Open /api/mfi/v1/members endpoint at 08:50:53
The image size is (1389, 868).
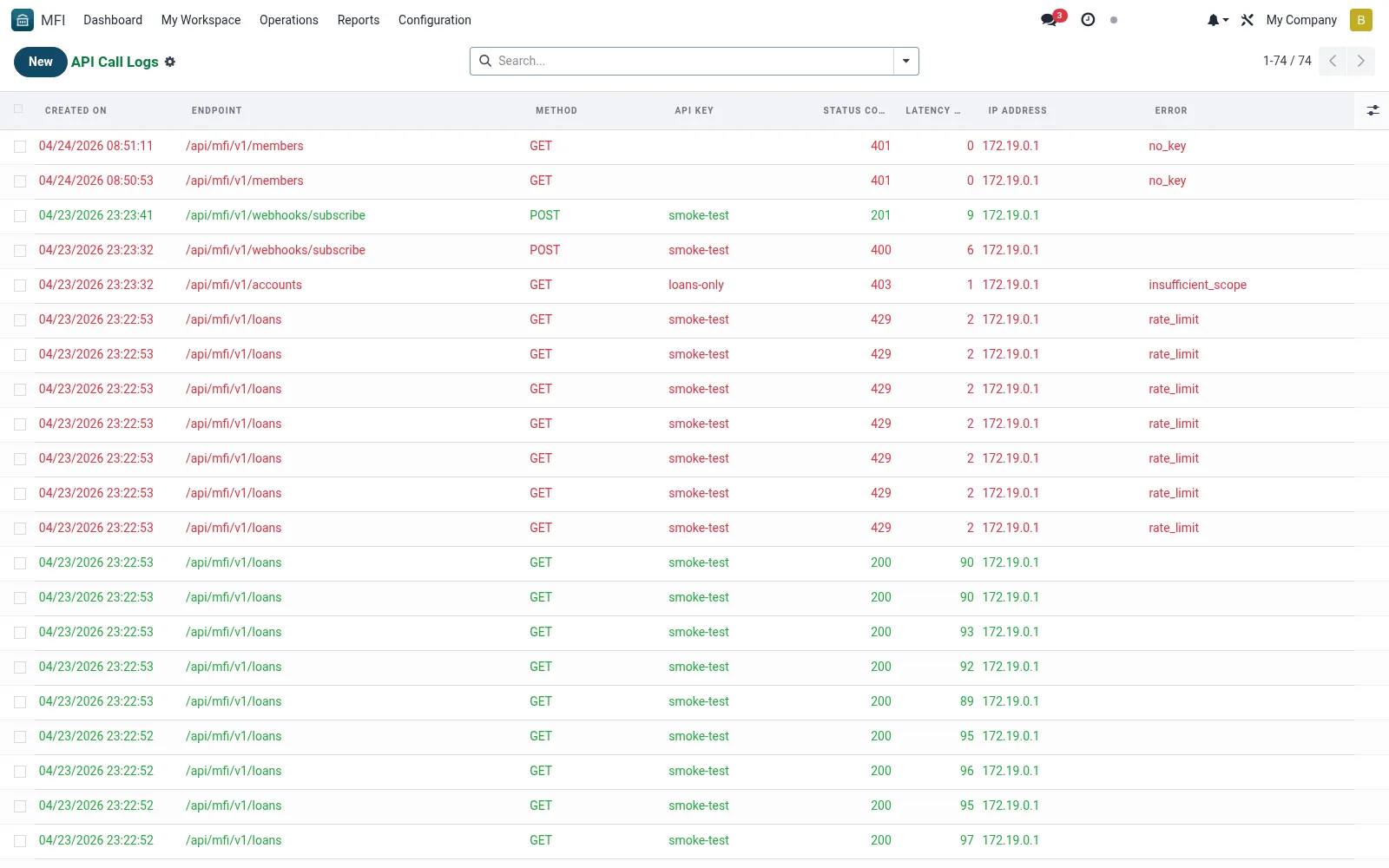[x=245, y=181]
